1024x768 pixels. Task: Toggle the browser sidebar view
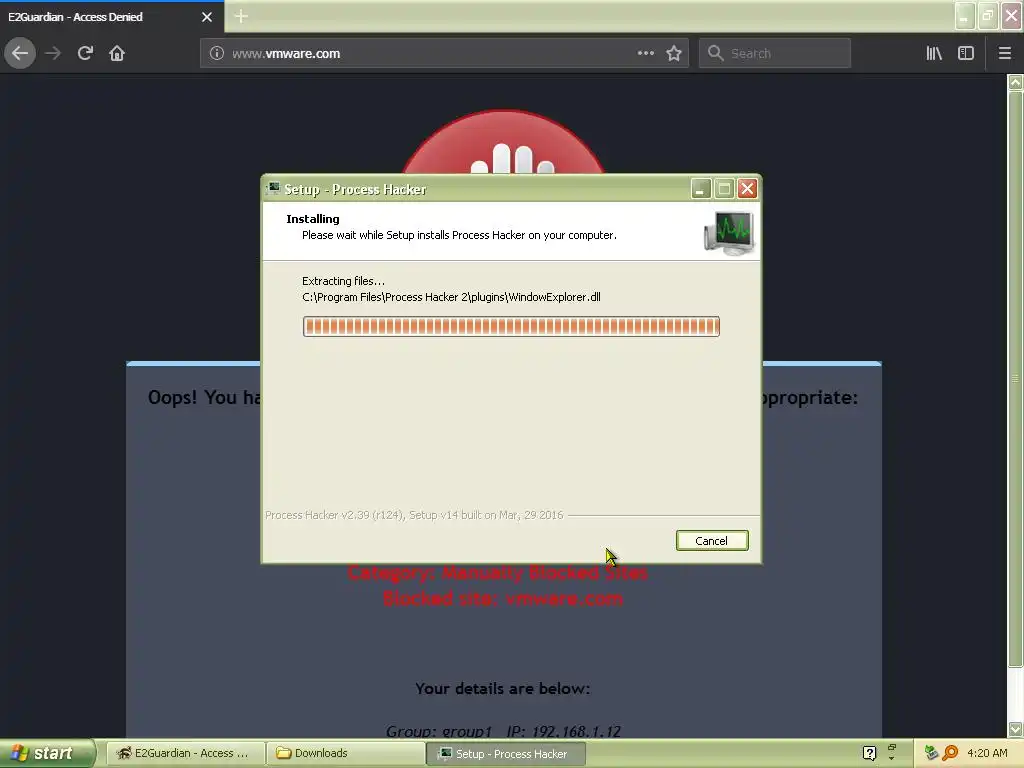(966, 53)
